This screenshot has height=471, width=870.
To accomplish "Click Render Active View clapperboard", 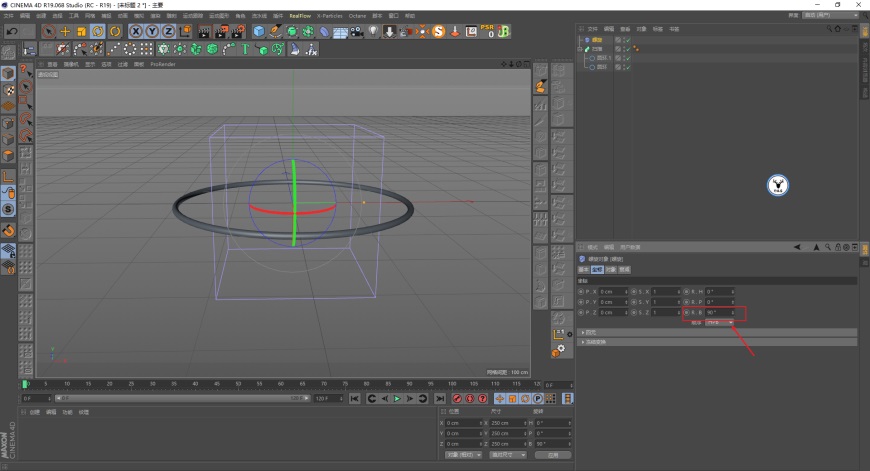I will coord(204,32).
